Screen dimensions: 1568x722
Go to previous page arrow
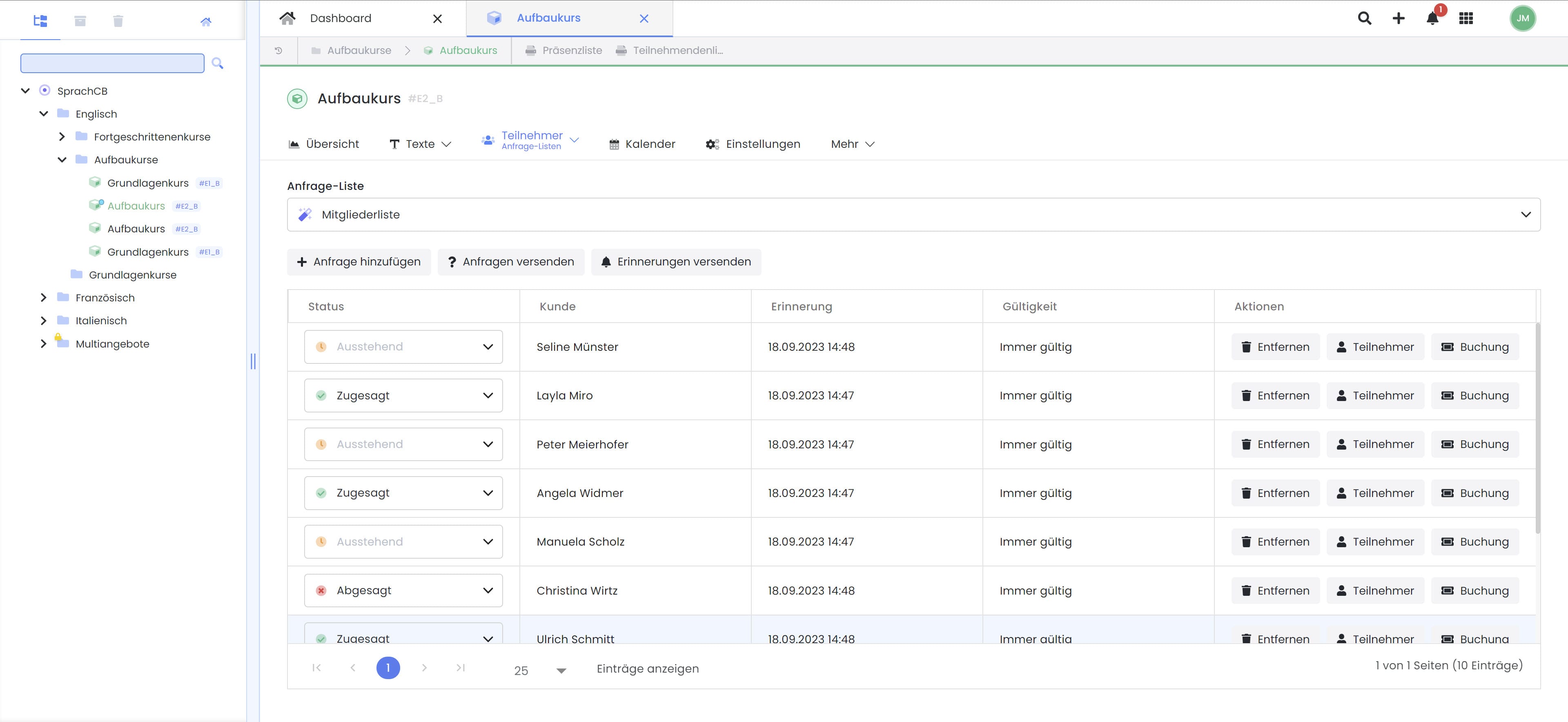click(x=353, y=668)
